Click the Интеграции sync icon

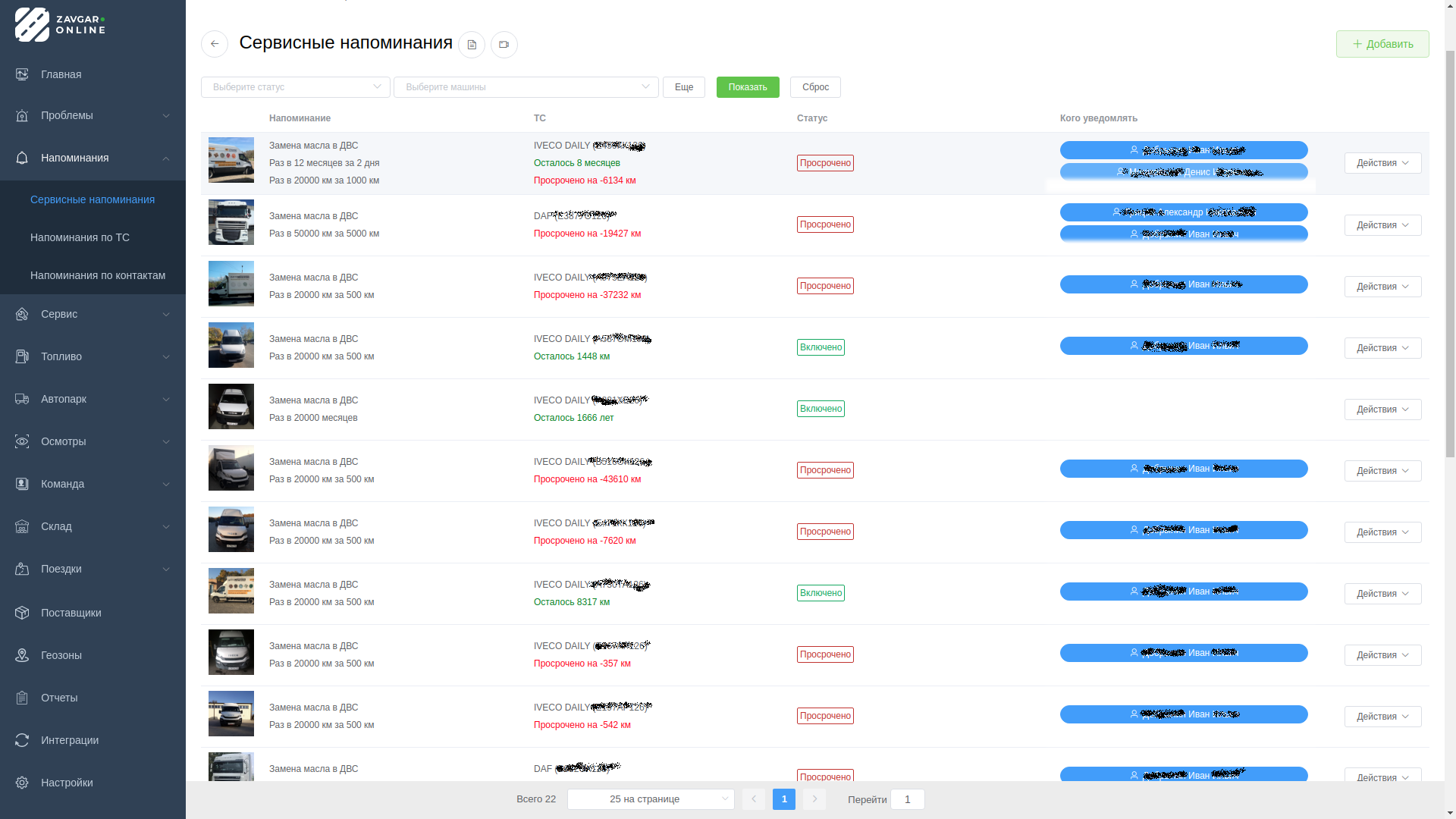[22, 740]
